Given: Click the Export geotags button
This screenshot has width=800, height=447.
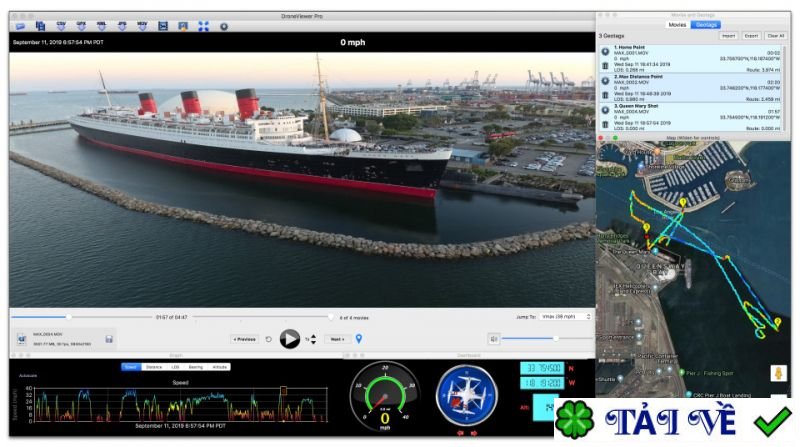Looking at the screenshot, I should [x=751, y=36].
